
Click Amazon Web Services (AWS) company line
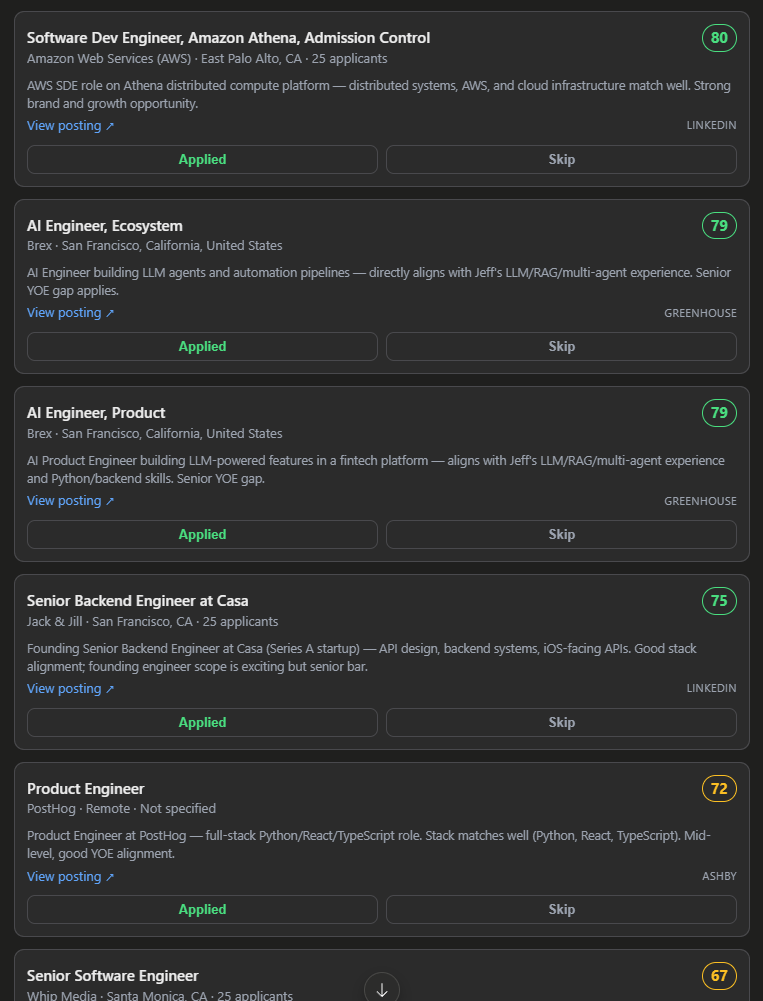[207, 59]
